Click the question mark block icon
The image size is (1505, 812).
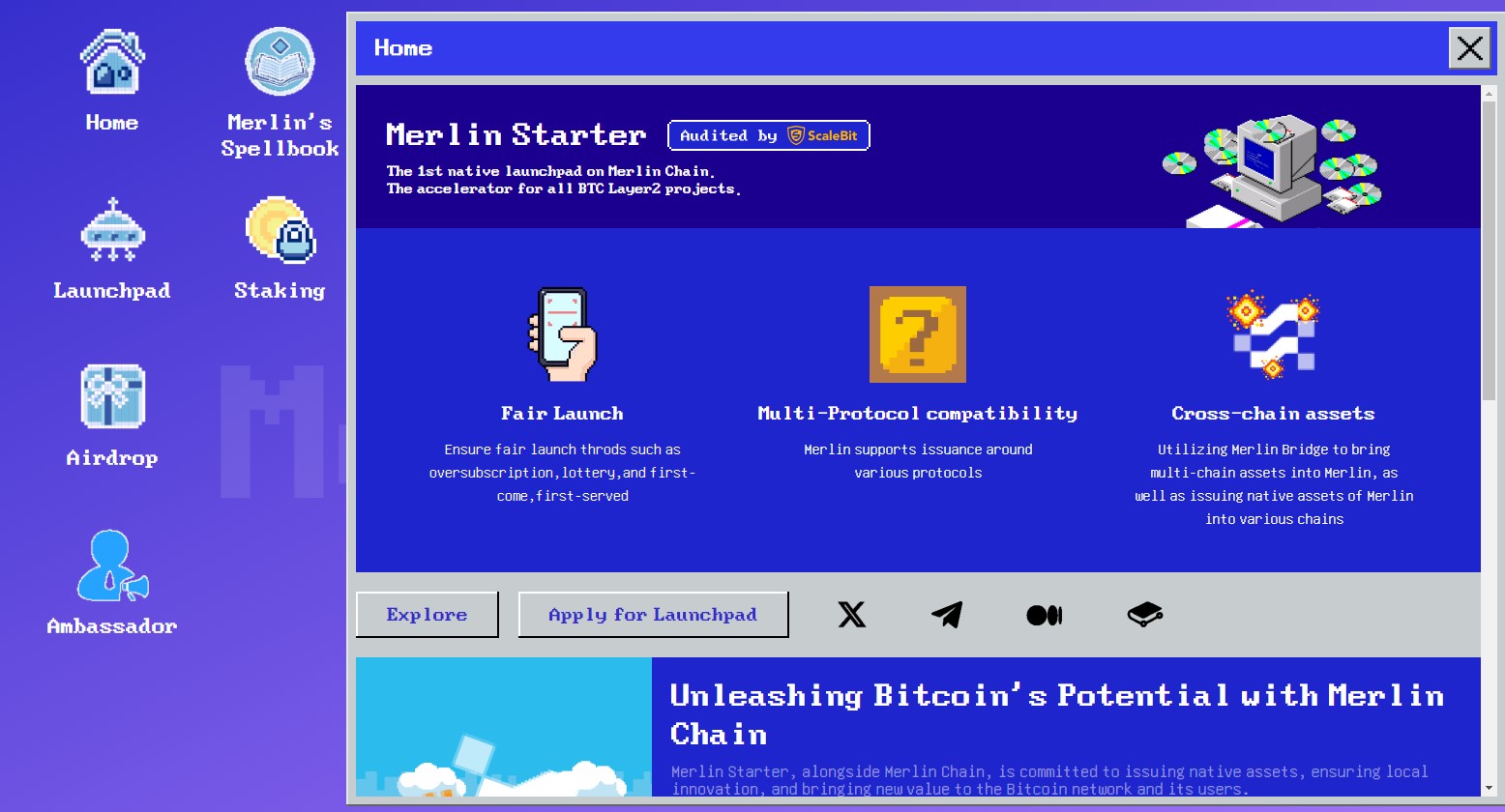[x=918, y=334]
